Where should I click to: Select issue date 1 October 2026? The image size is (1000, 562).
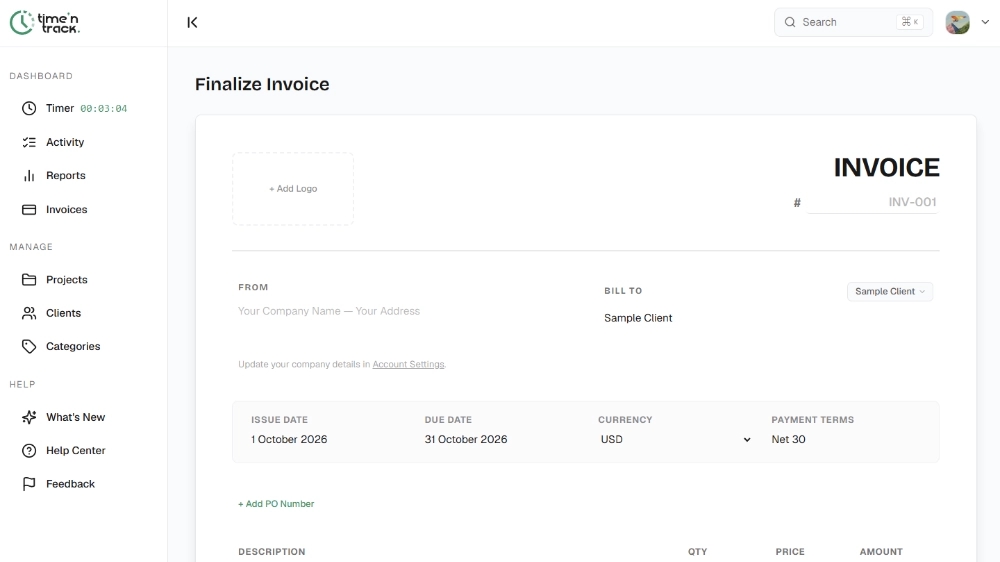click(x=289, y=440)
